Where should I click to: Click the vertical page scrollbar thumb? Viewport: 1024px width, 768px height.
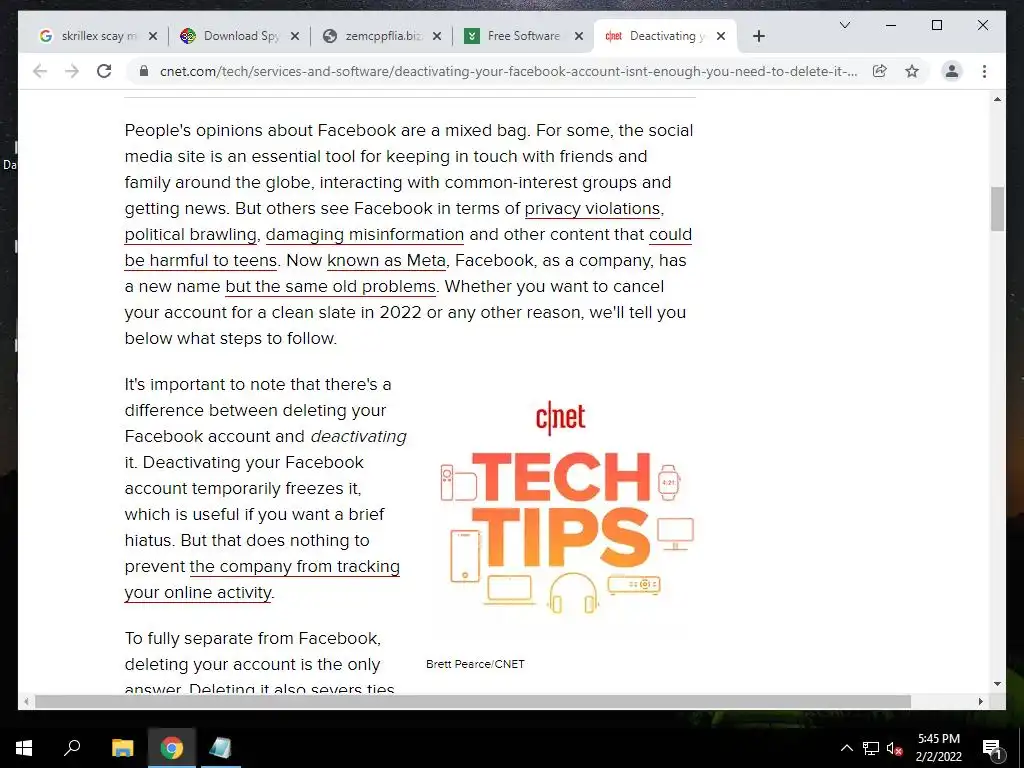pyautogui.click(x=997, y=209)
